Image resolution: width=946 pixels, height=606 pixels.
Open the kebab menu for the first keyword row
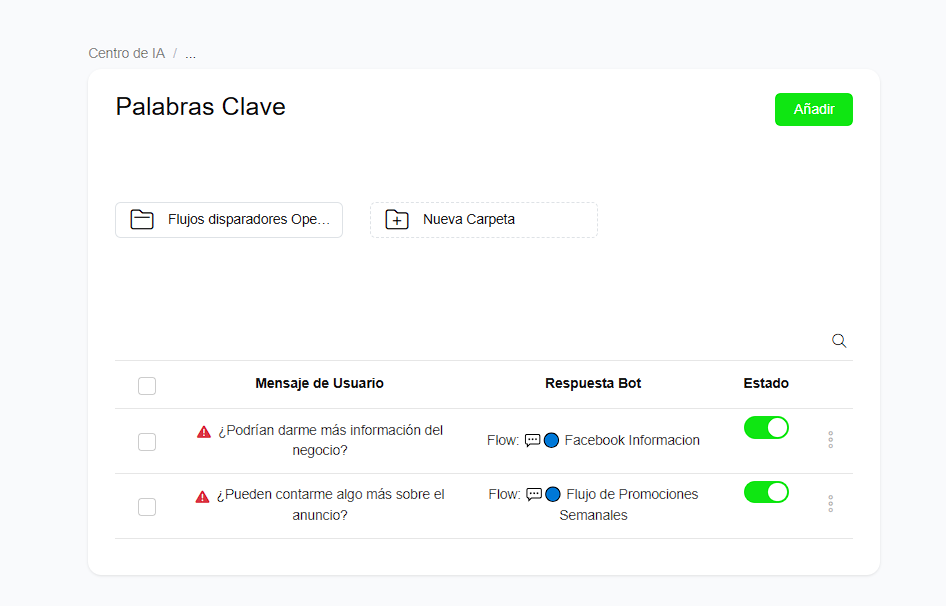tap(831, 439)
